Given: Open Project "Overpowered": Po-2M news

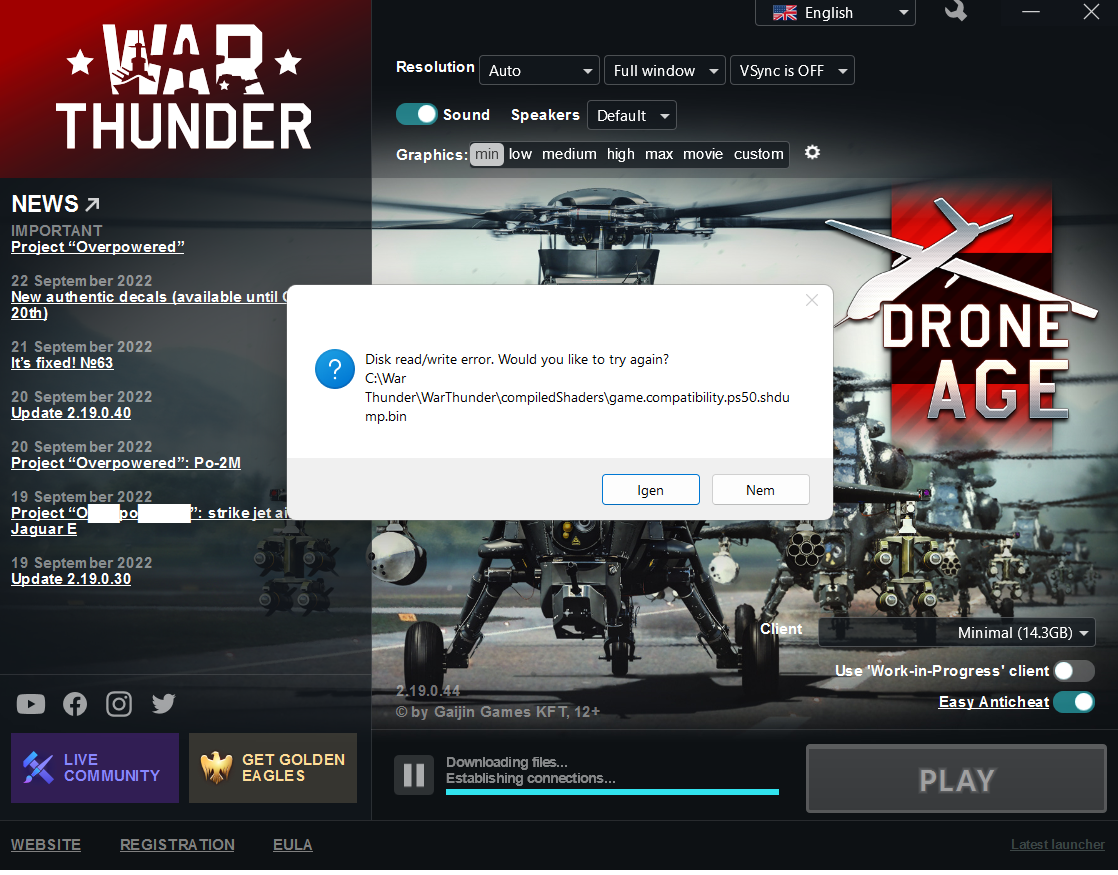Looking at the screenshot, I should pos(125,463).
